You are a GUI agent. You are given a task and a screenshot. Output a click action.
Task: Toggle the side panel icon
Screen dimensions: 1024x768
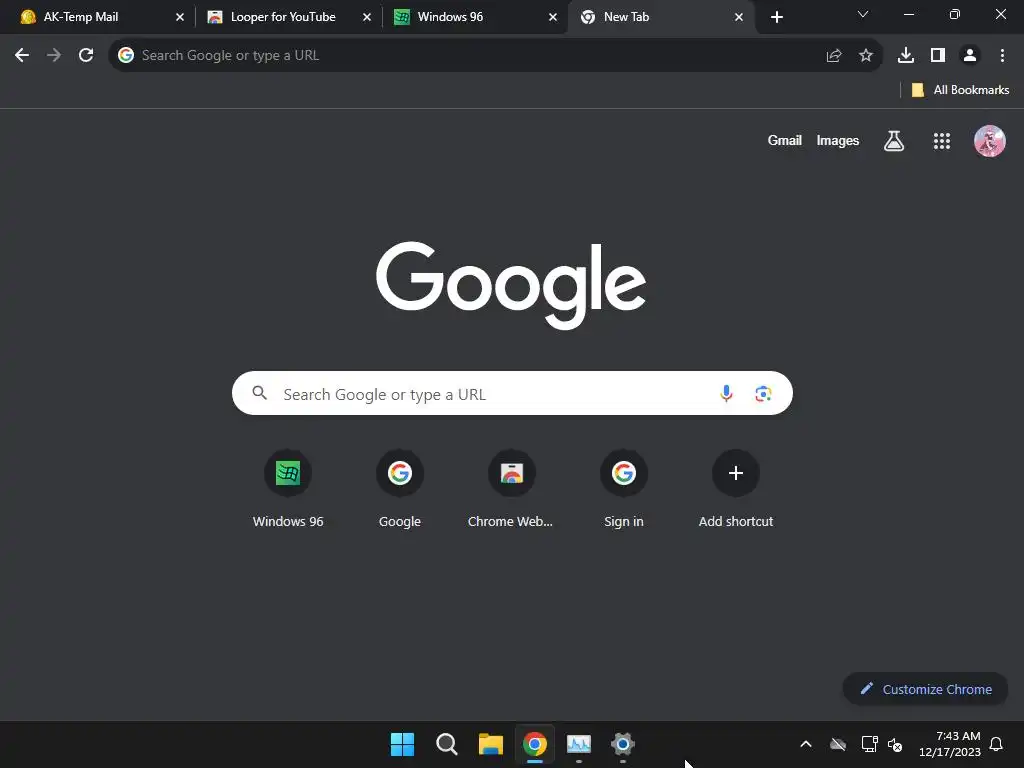938,56
